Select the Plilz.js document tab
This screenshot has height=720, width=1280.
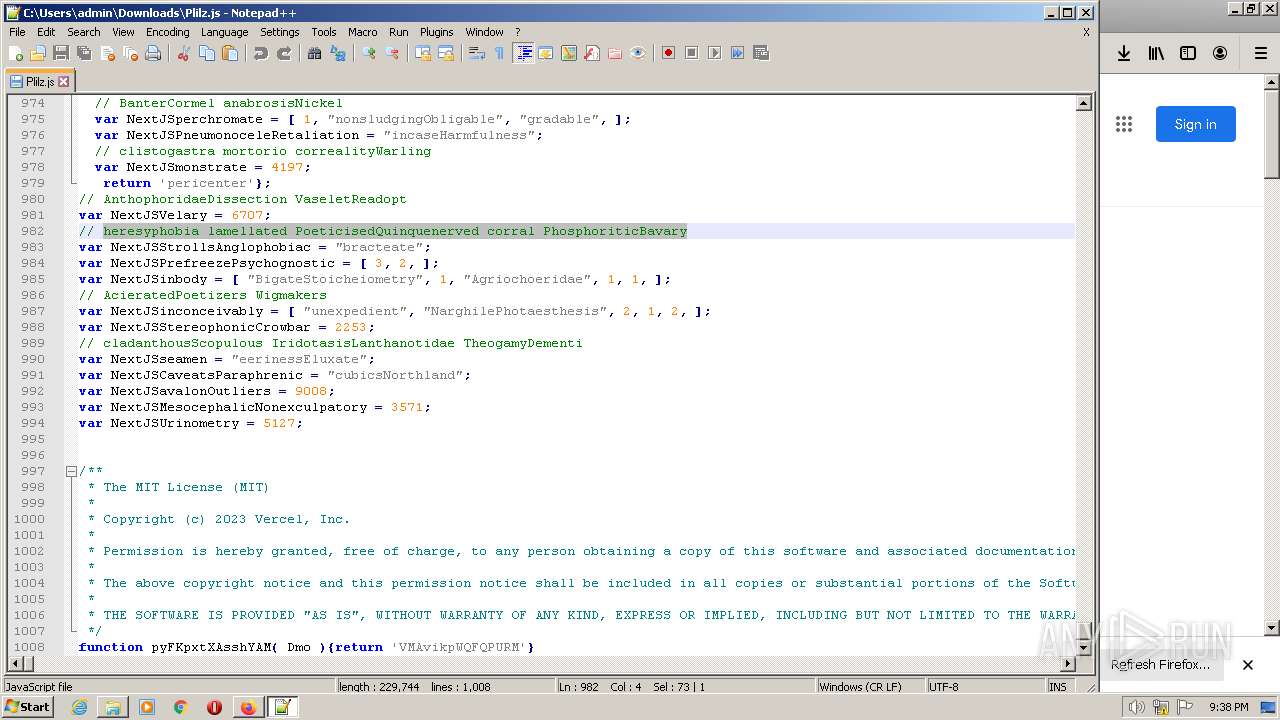[39, 81]
